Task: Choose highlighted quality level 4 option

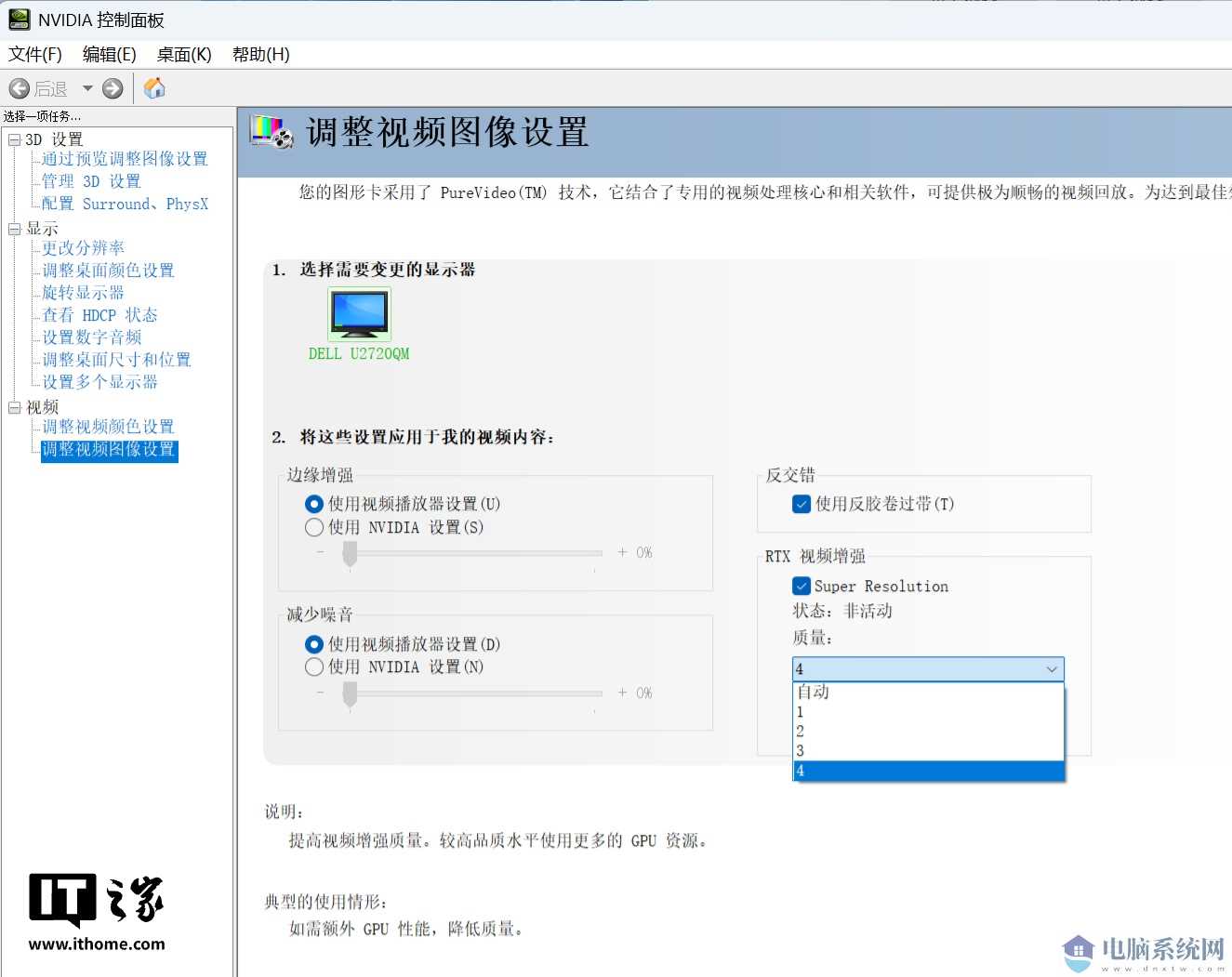Action: click(x=928, y=771)
